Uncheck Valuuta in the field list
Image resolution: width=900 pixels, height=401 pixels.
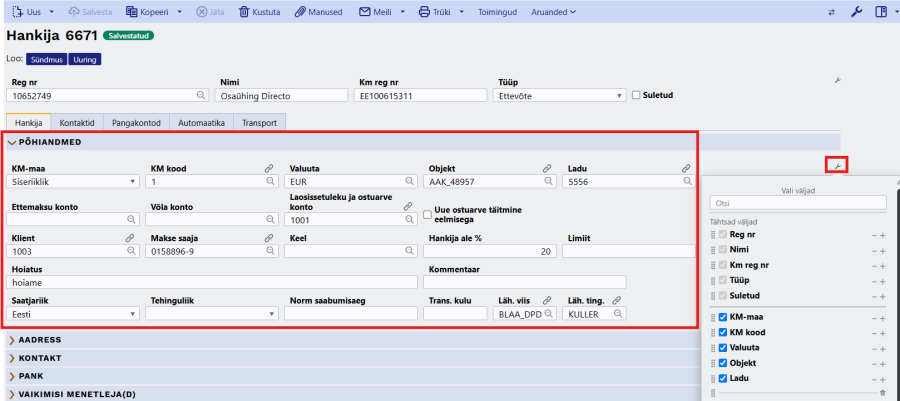pyautogui.click(x=723, y=348)
